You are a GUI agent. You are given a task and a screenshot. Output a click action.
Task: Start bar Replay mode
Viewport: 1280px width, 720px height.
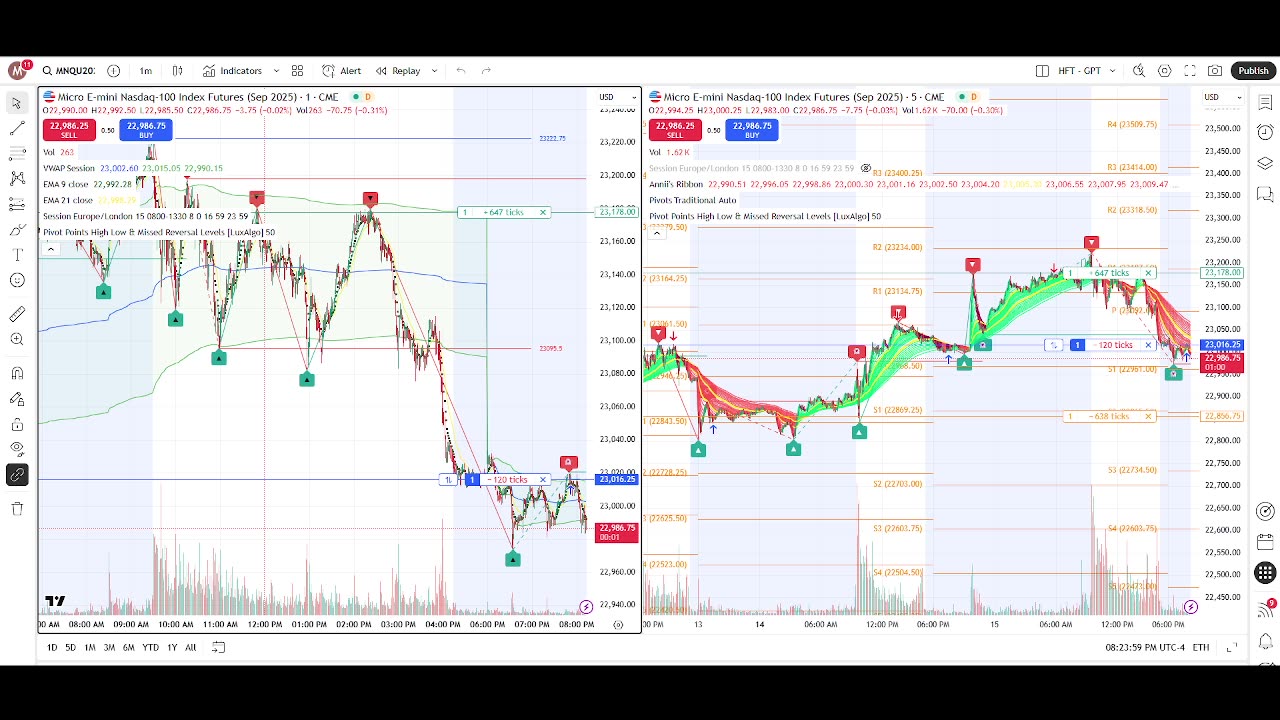(398, 71)
